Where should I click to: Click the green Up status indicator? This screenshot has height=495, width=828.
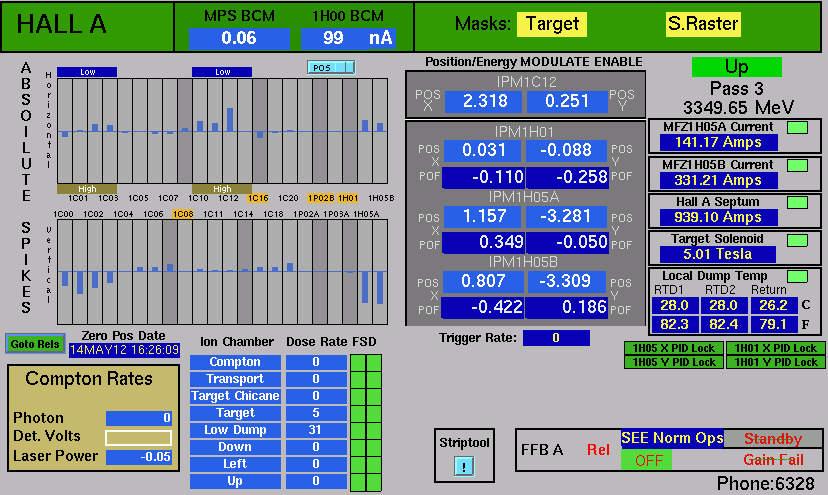pyautogui.click(x=737, y=67)
